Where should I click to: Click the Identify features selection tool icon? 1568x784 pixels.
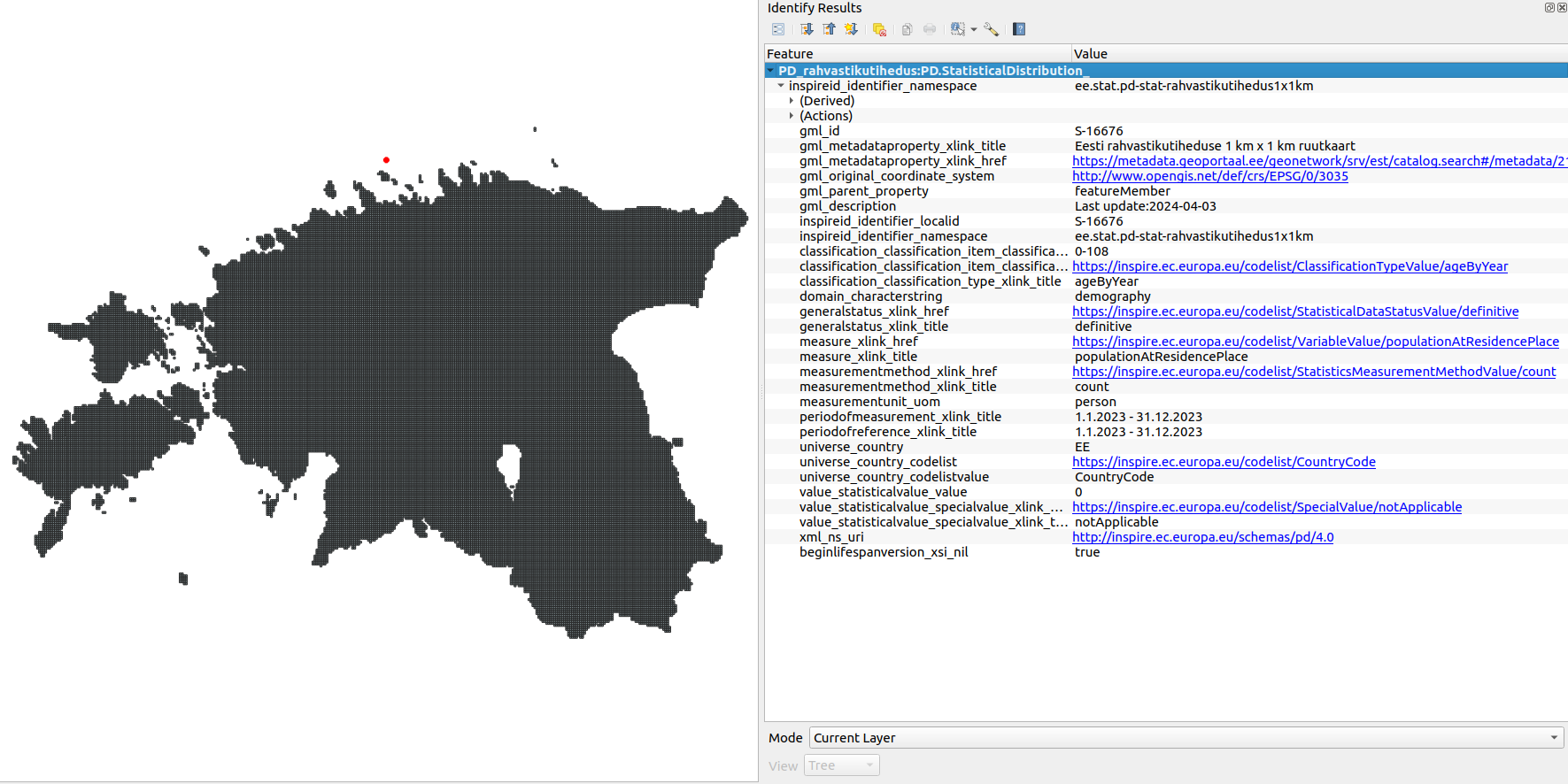[958, 29]
